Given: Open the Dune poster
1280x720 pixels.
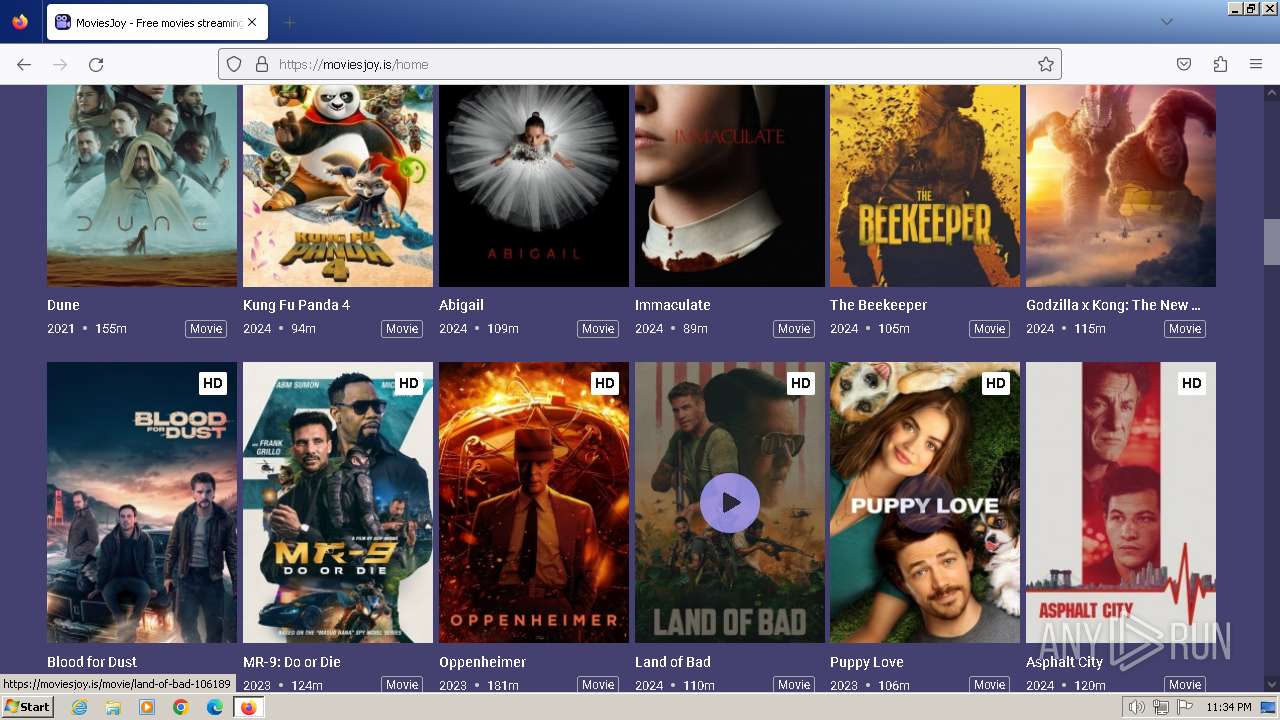Looking at the screenshot, I should click(142, 186).
